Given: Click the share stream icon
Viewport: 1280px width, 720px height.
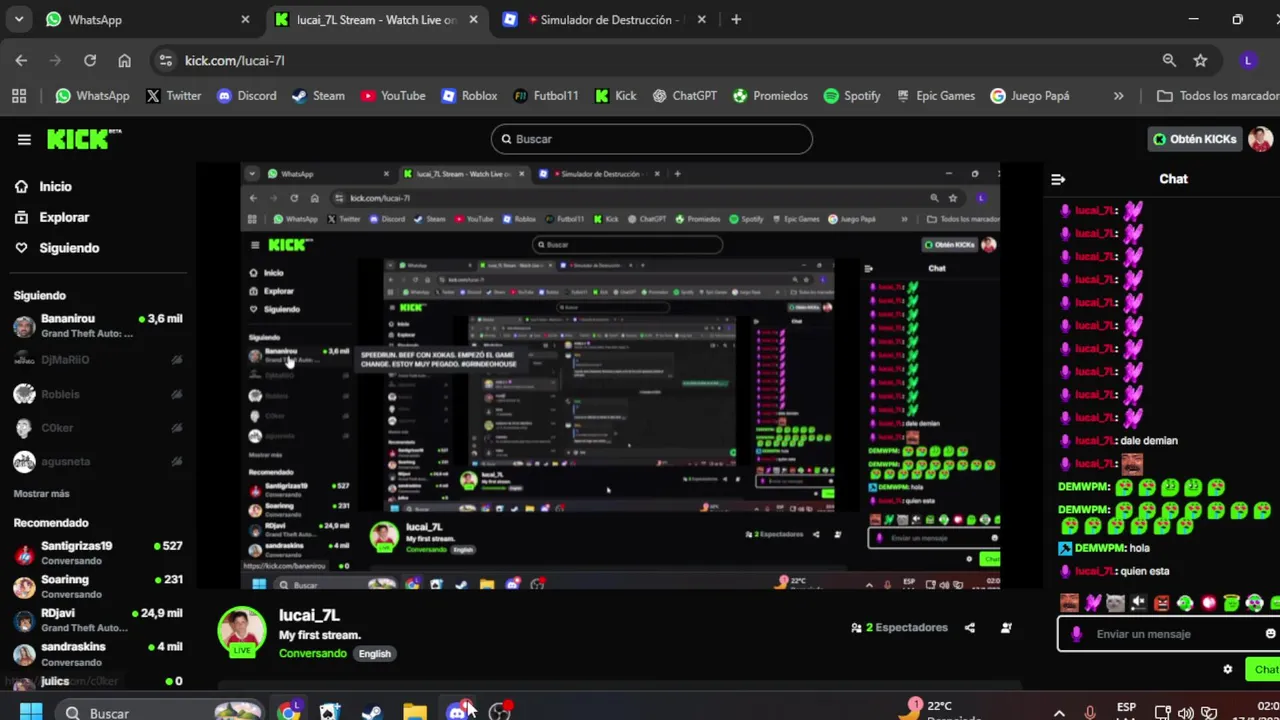Looking at the screenshot, I should tap(969, 628).
